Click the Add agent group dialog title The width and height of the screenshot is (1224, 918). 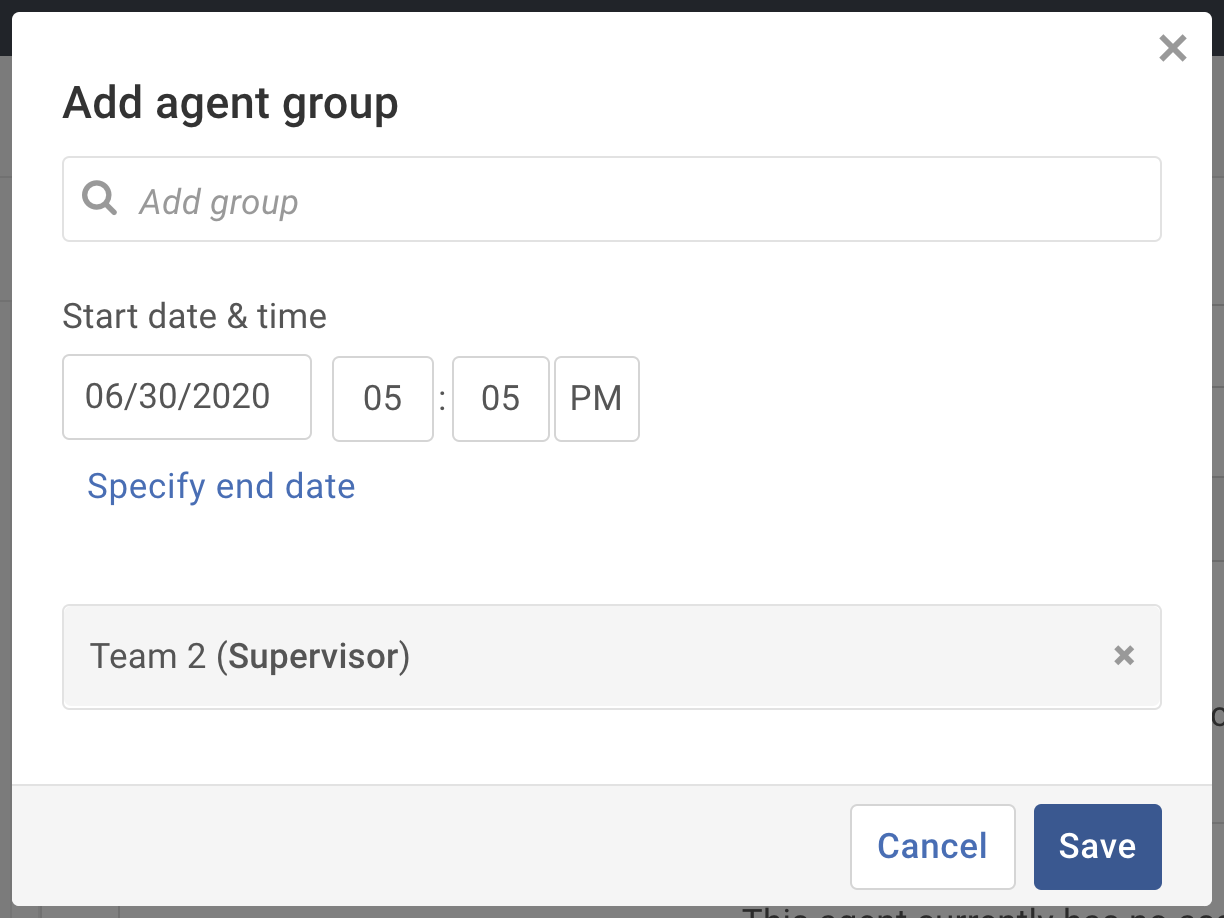click(x=230, y=102)
